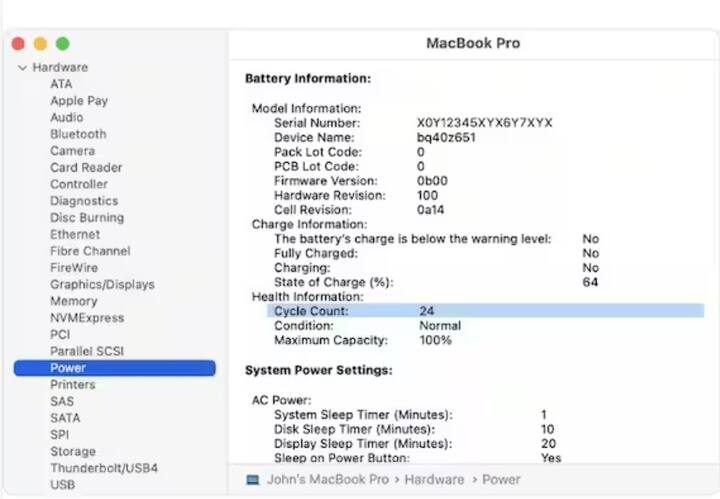This screenshot has width=720, height=499.
Task: Click the battery Serial Number value
Action: pyautogui.click(x=484, y=123)
